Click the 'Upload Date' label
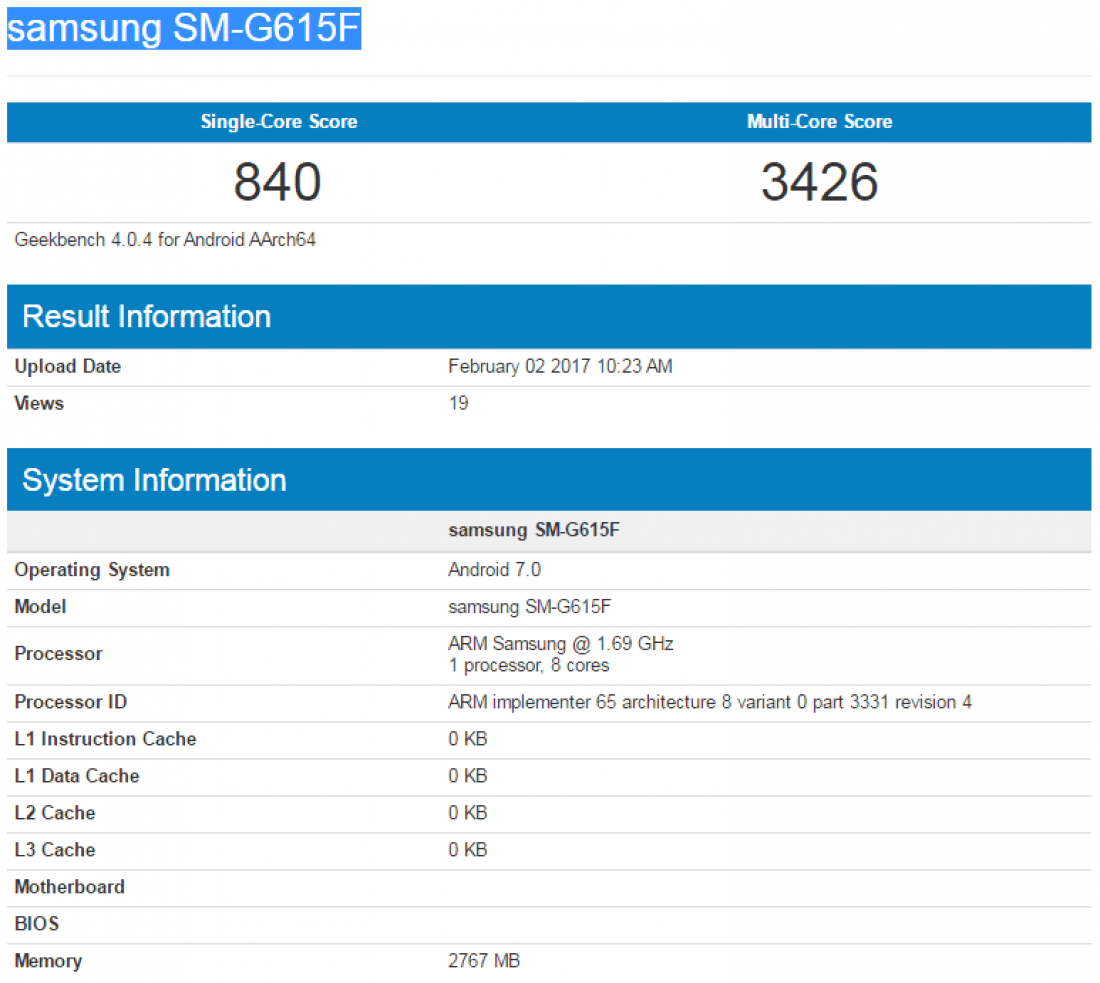This screenshot has height=983, width=1100. coord(67,366)
